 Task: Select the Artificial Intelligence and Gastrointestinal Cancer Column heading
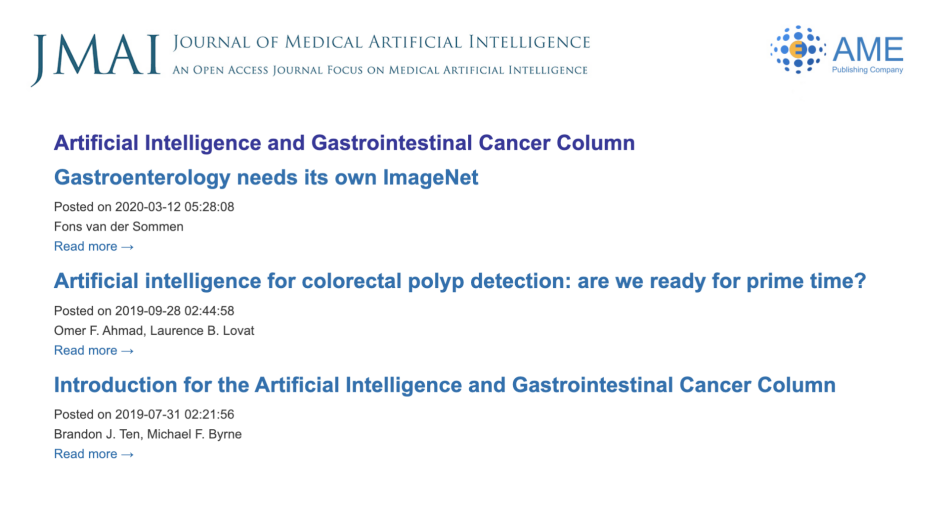point(344,143)
